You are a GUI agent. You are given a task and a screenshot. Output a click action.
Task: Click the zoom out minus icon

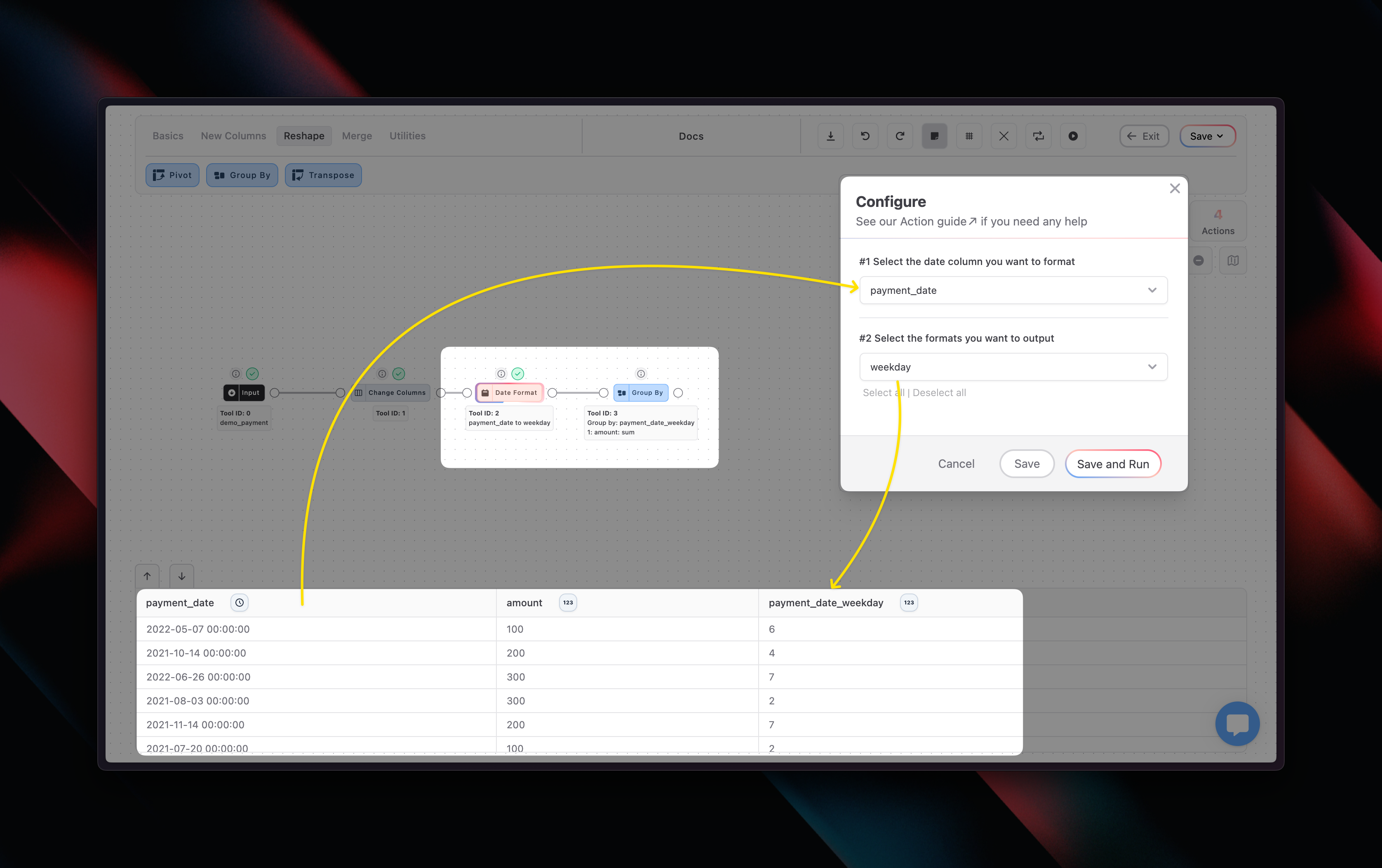(x=1199, y=260)
